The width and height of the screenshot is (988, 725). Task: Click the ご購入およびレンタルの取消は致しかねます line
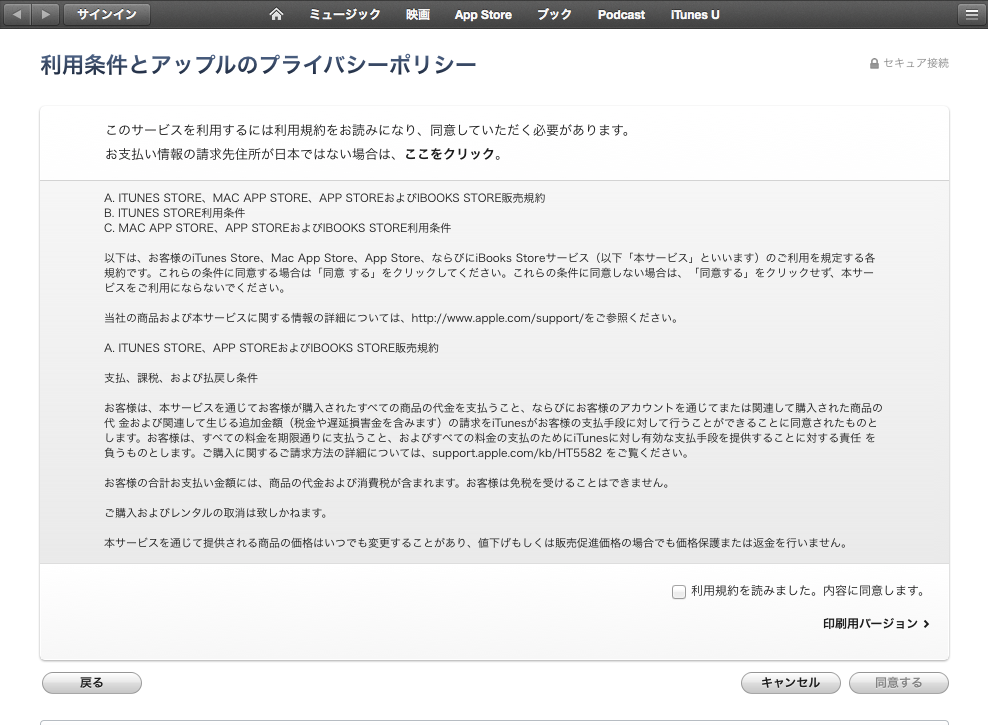click(x=217, y=513)
